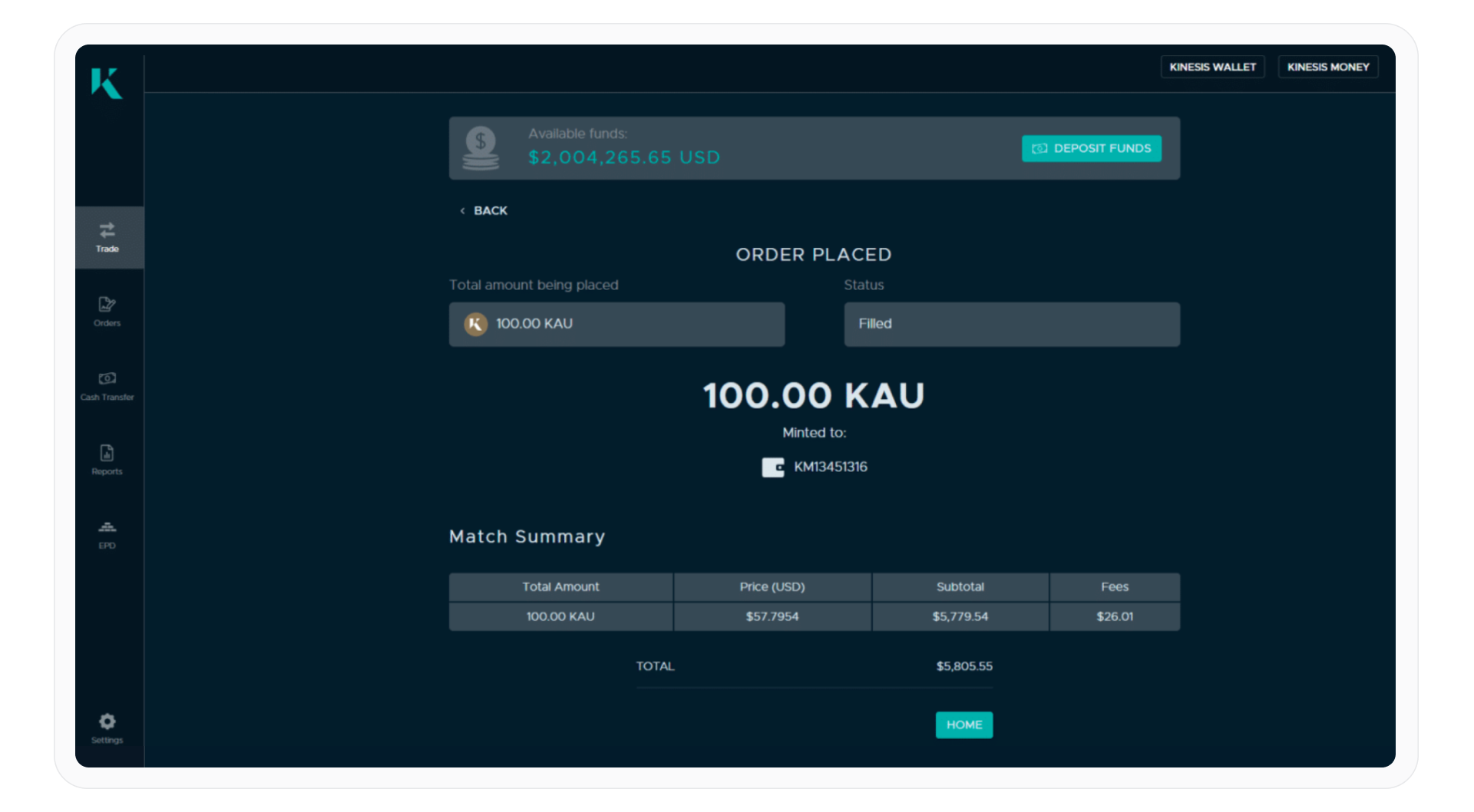Click the coin stack funds icon
The image size is (1474, 812).
coord(481,148)
